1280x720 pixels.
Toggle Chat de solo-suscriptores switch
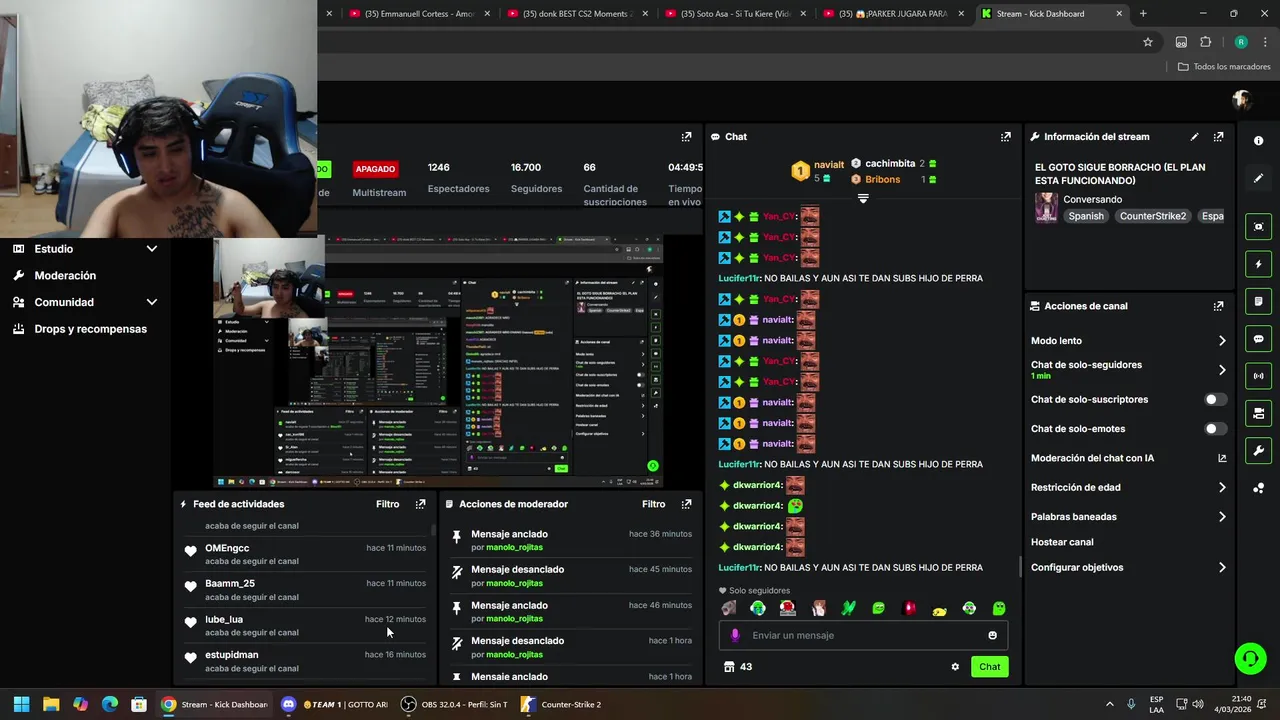[1215, 399]
